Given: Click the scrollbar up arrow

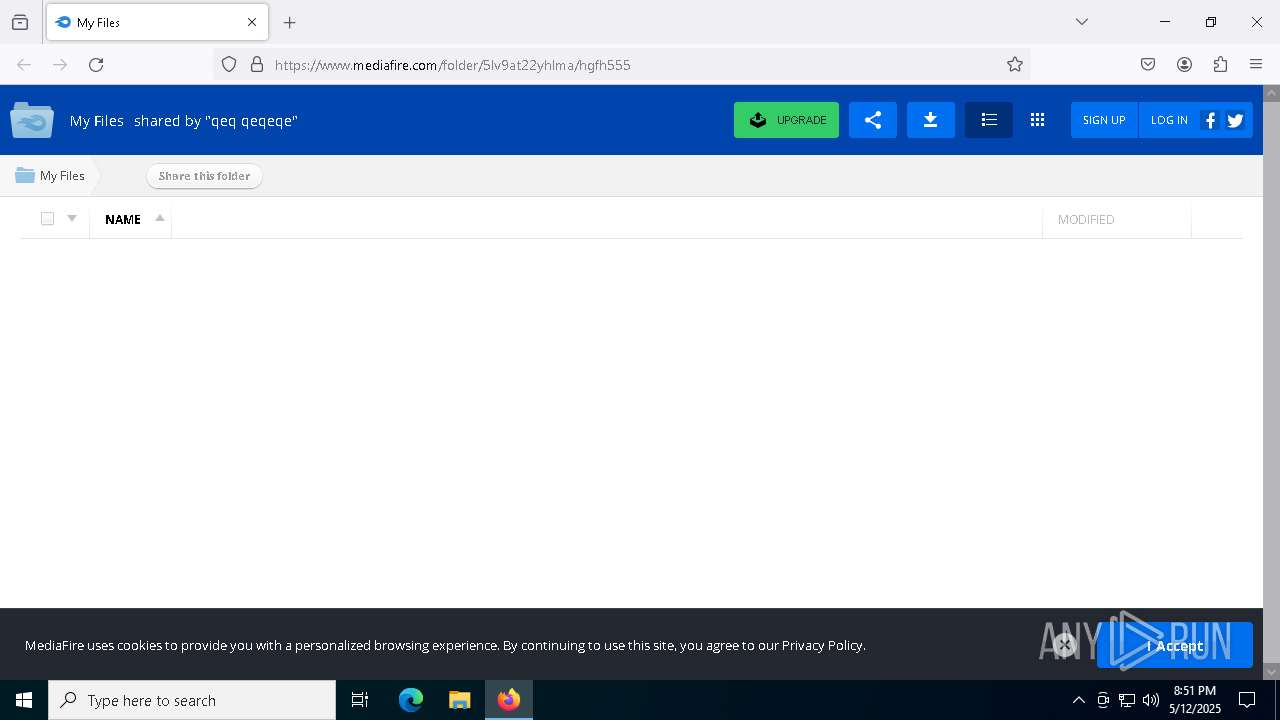Looking at the screenshot, I should point(1271,93).
